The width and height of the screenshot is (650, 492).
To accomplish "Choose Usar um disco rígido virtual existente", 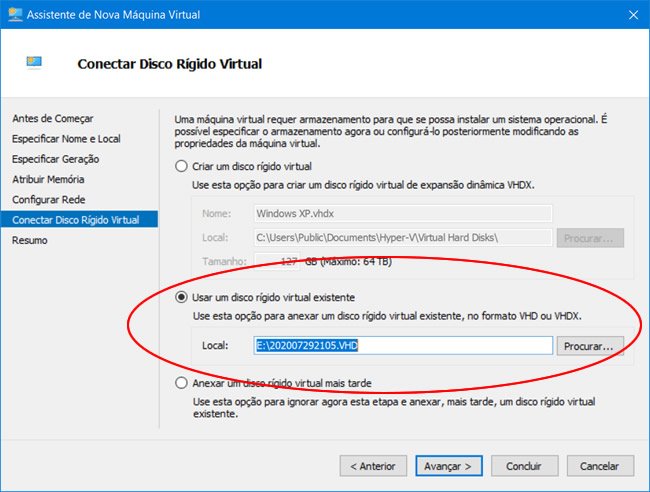I will 181,297.
